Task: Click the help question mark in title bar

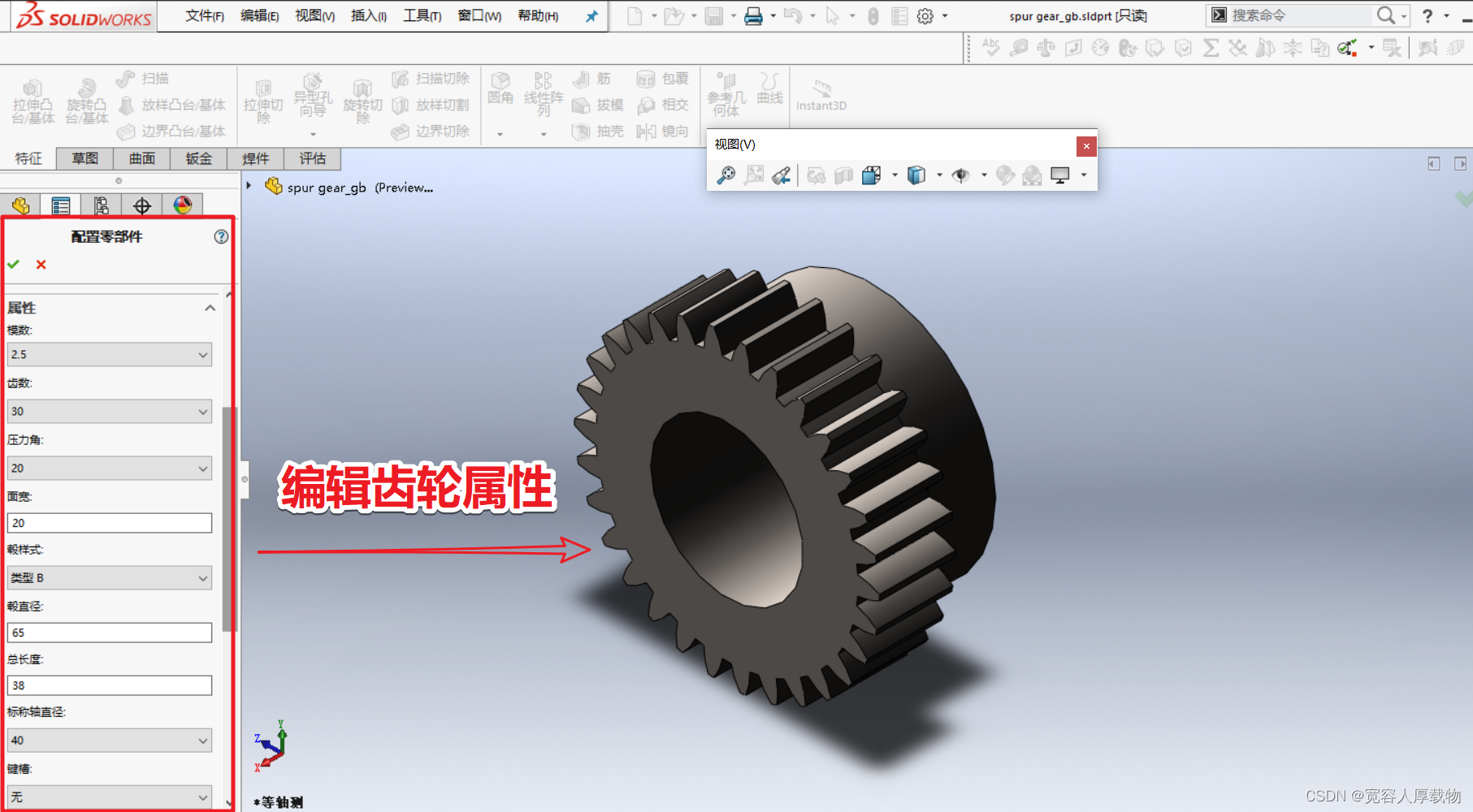Action: point(1428,16)
